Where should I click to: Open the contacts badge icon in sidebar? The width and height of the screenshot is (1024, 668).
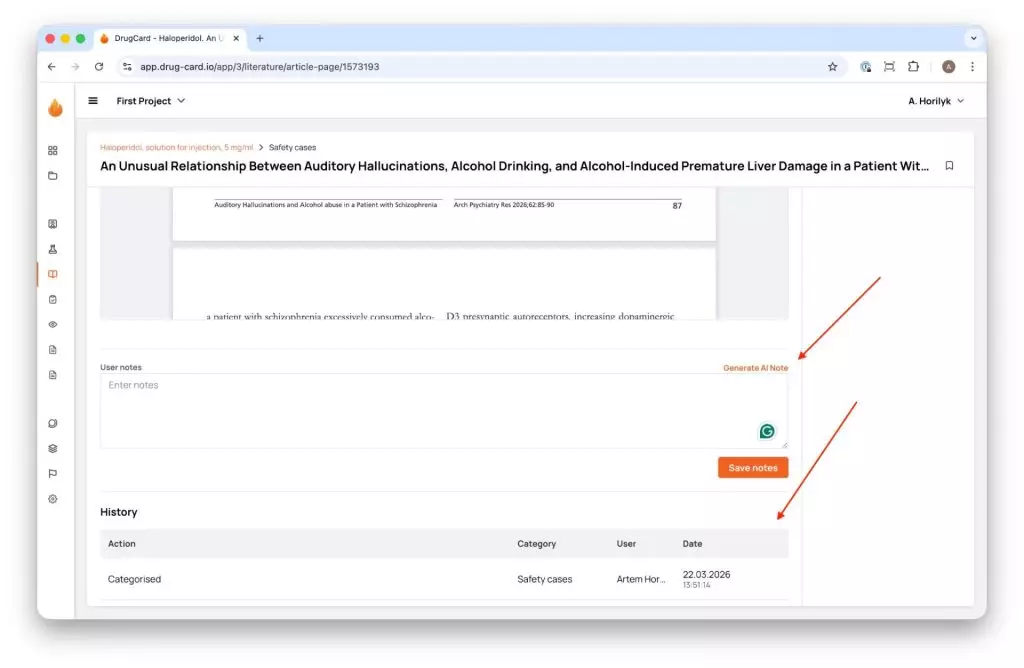53,224
